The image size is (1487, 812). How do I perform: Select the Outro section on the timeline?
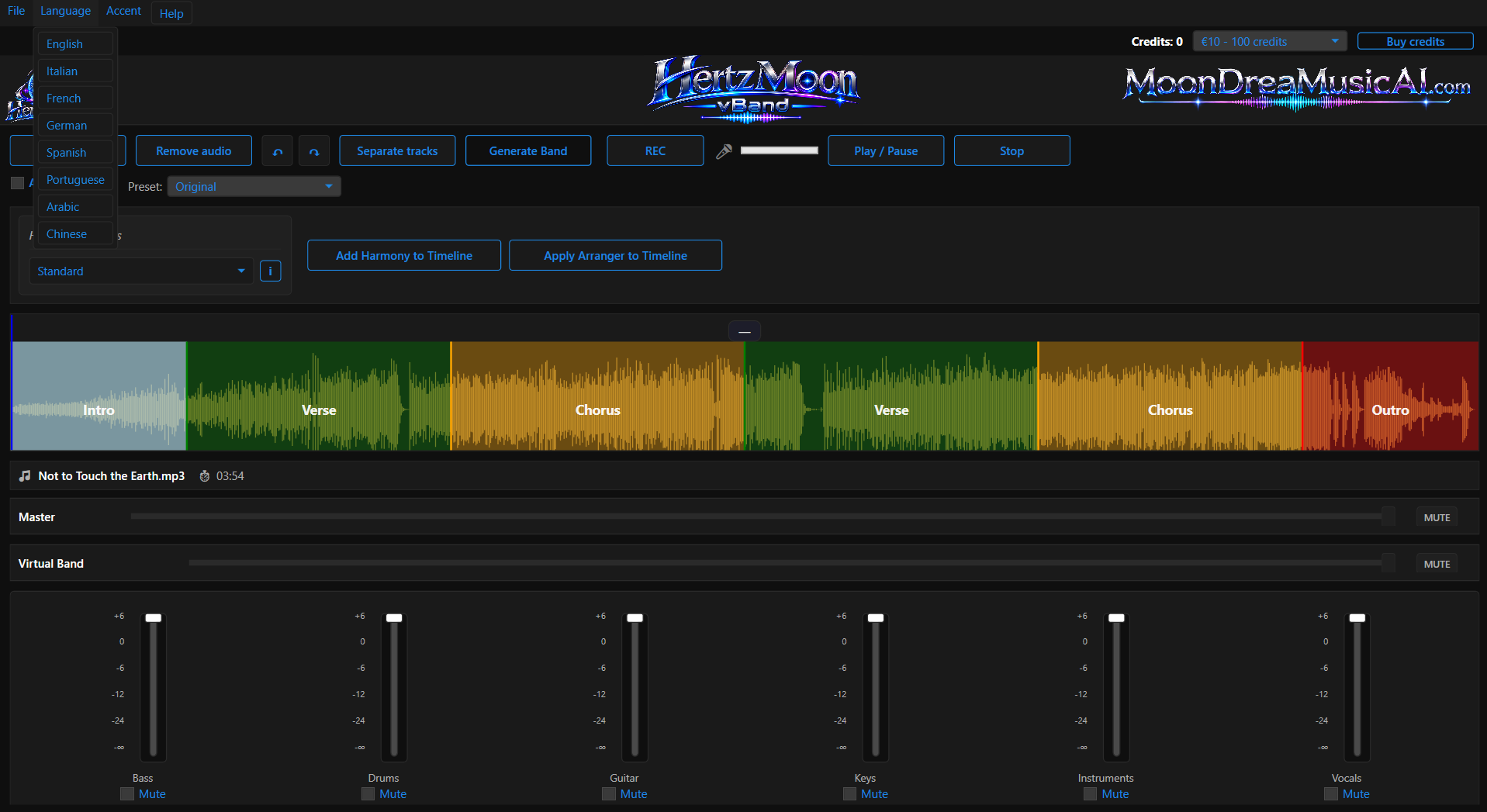click(x=1390, y=396)
